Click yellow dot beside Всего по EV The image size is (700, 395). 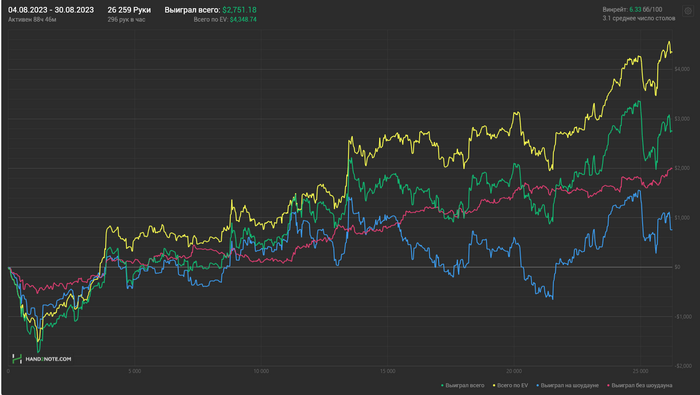pos(494,385)
